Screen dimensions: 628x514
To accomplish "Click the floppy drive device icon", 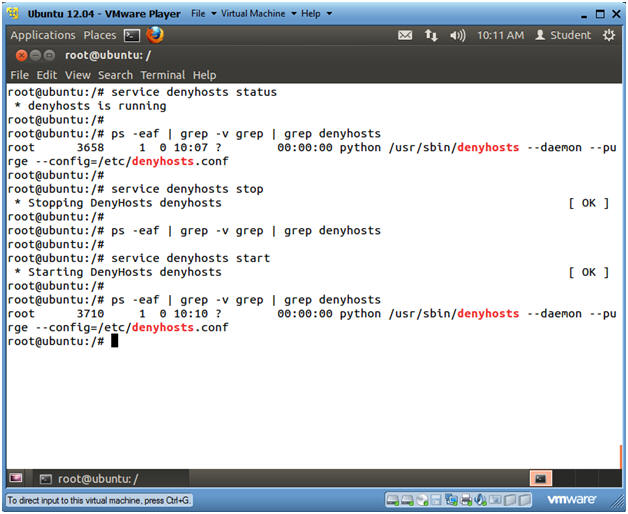I will click(x=436, y=500).
